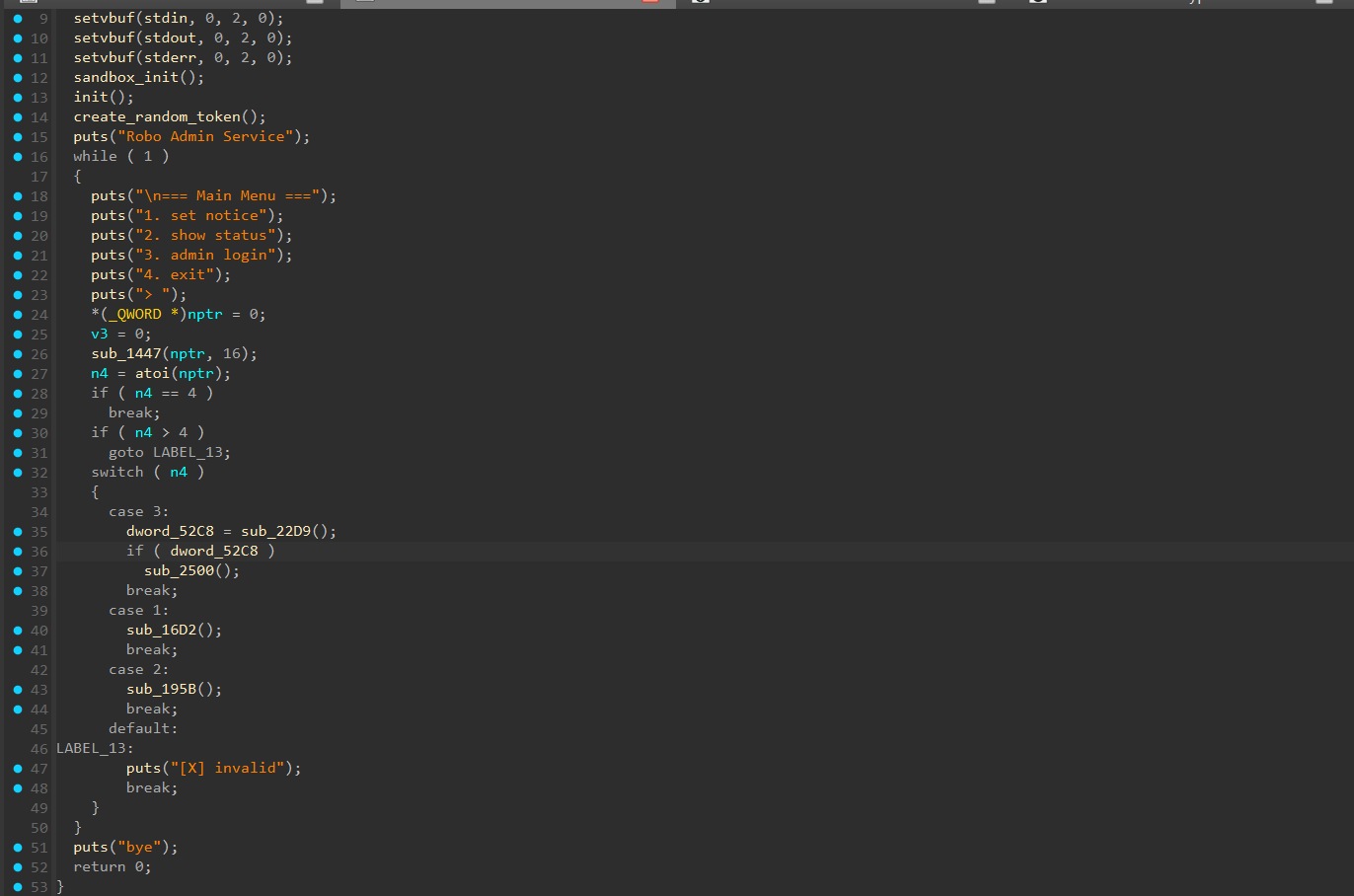Click the sub_22D9 function call

[275, 531]
